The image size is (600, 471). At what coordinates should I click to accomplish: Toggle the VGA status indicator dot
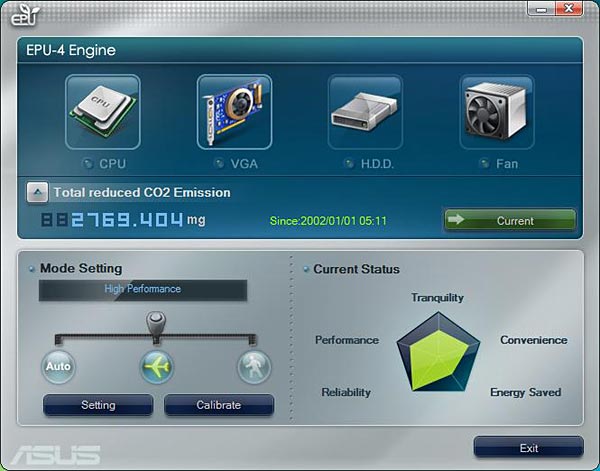pos(219,164)
